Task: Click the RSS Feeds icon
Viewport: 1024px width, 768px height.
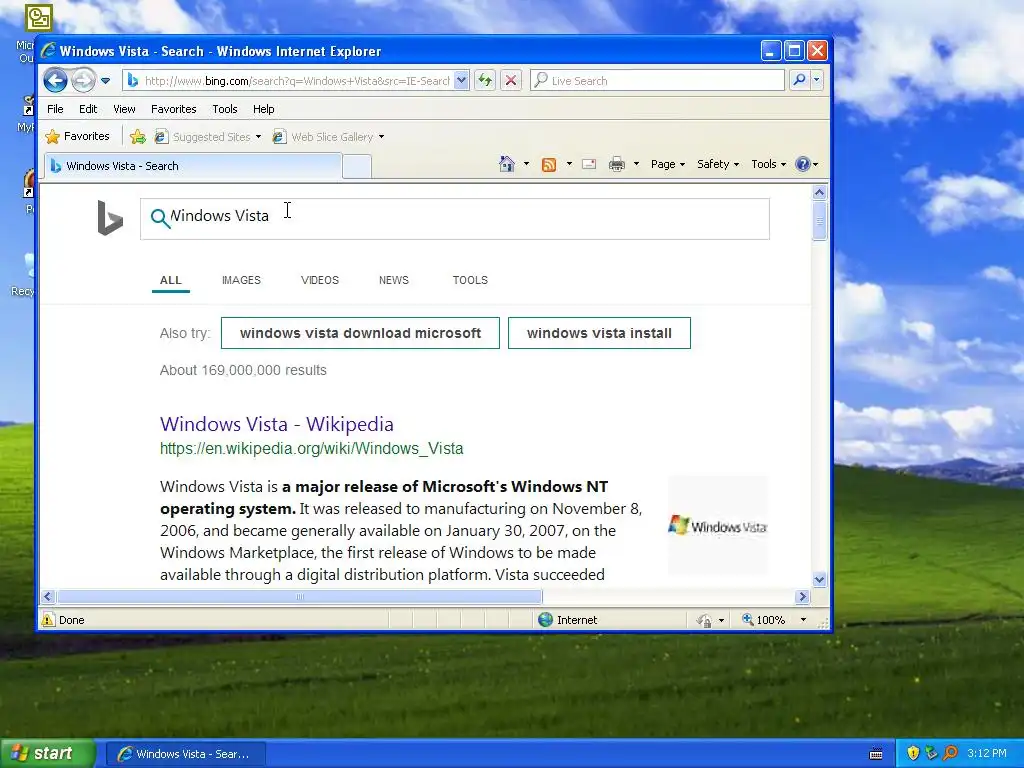Action: click(x=549, y=164)
